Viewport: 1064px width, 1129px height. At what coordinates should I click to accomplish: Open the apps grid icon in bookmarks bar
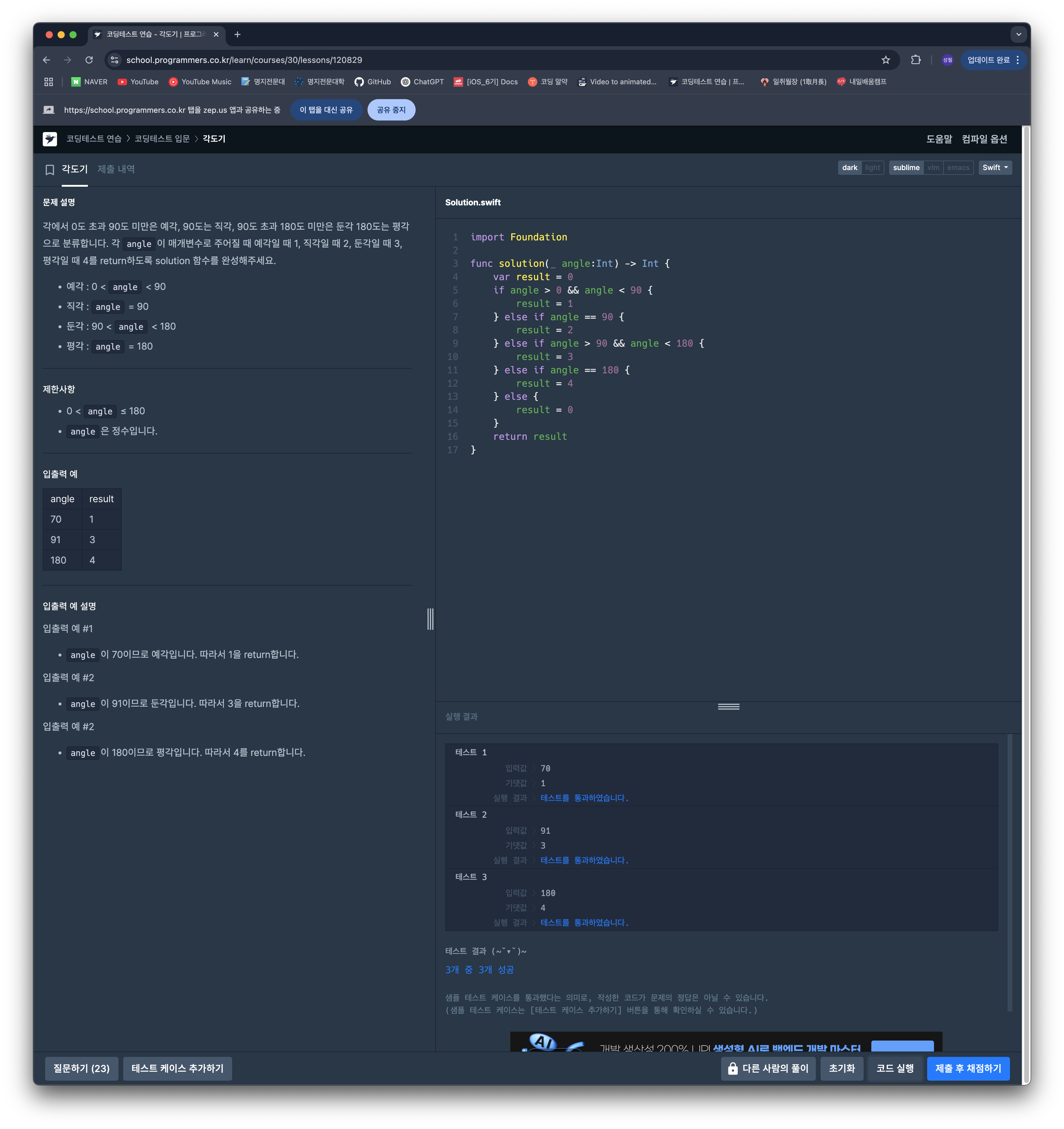coord(49,82)
